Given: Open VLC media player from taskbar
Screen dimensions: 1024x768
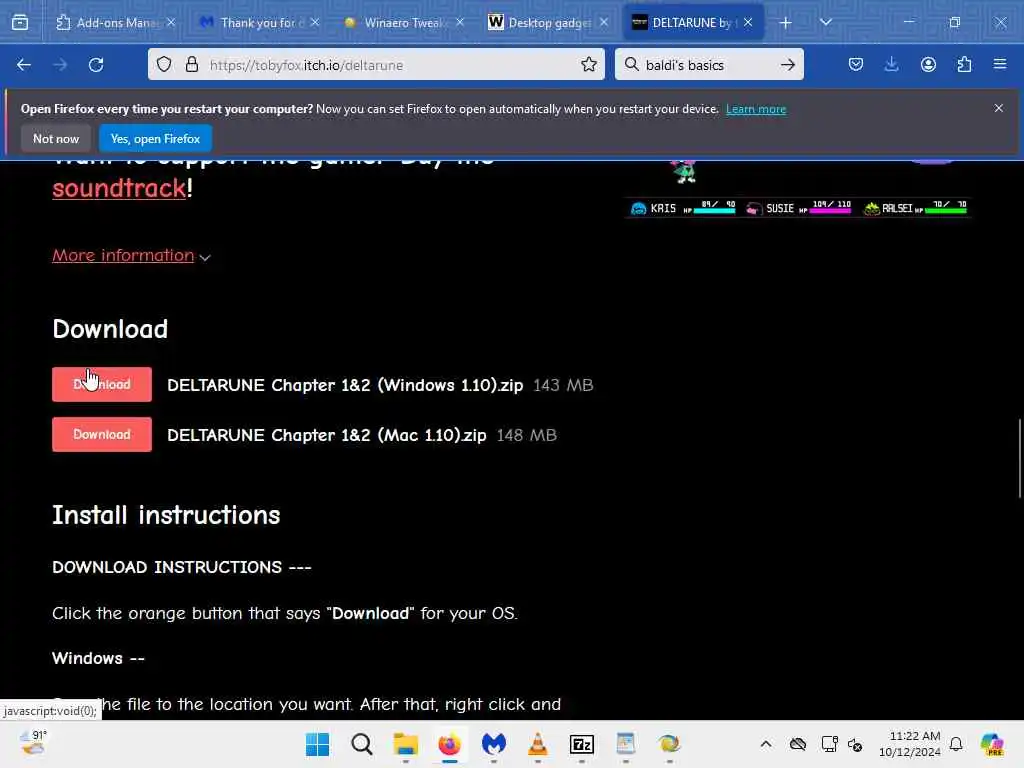Looking at the screenshot, I should (537, 744).
